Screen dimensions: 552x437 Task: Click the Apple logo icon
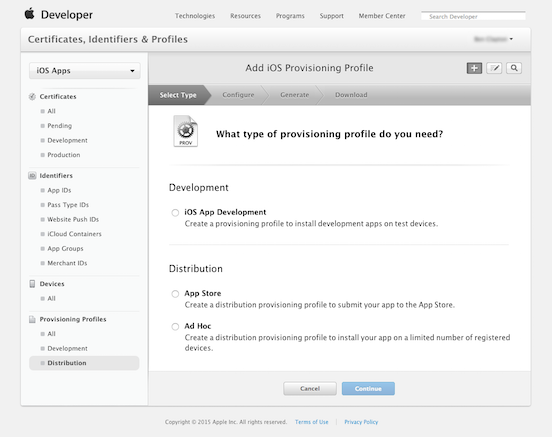click(30, 14)
